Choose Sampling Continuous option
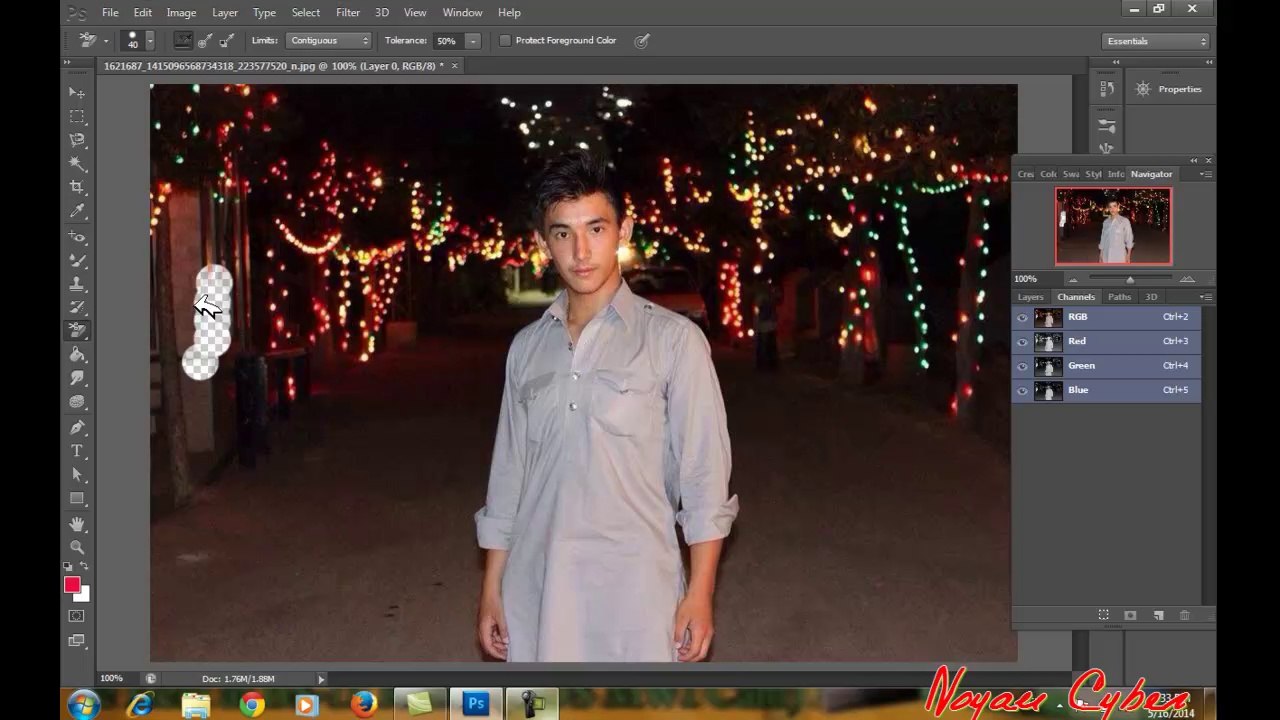 tap(183, 40)
